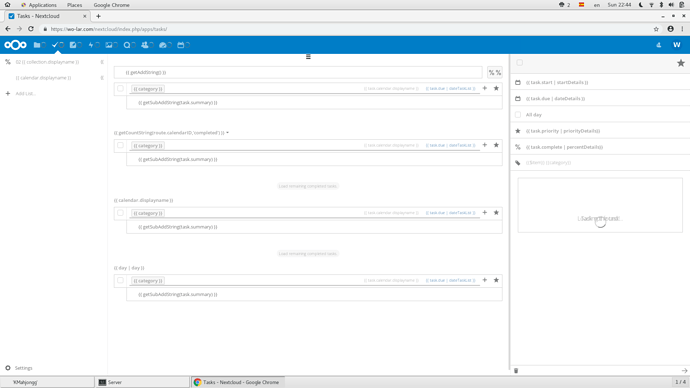This screenshot has height=388, width=690.
Task: Click the trash icon in details panel
Action: pos(516,371)
